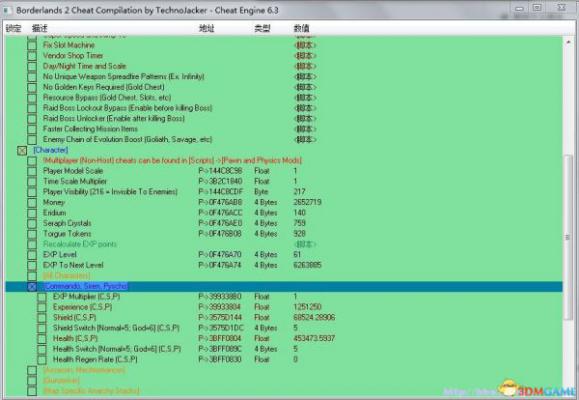Select Experience (C.S.P) value 1251250
This screenshot has width=579, height=400.
pos(307,307)
